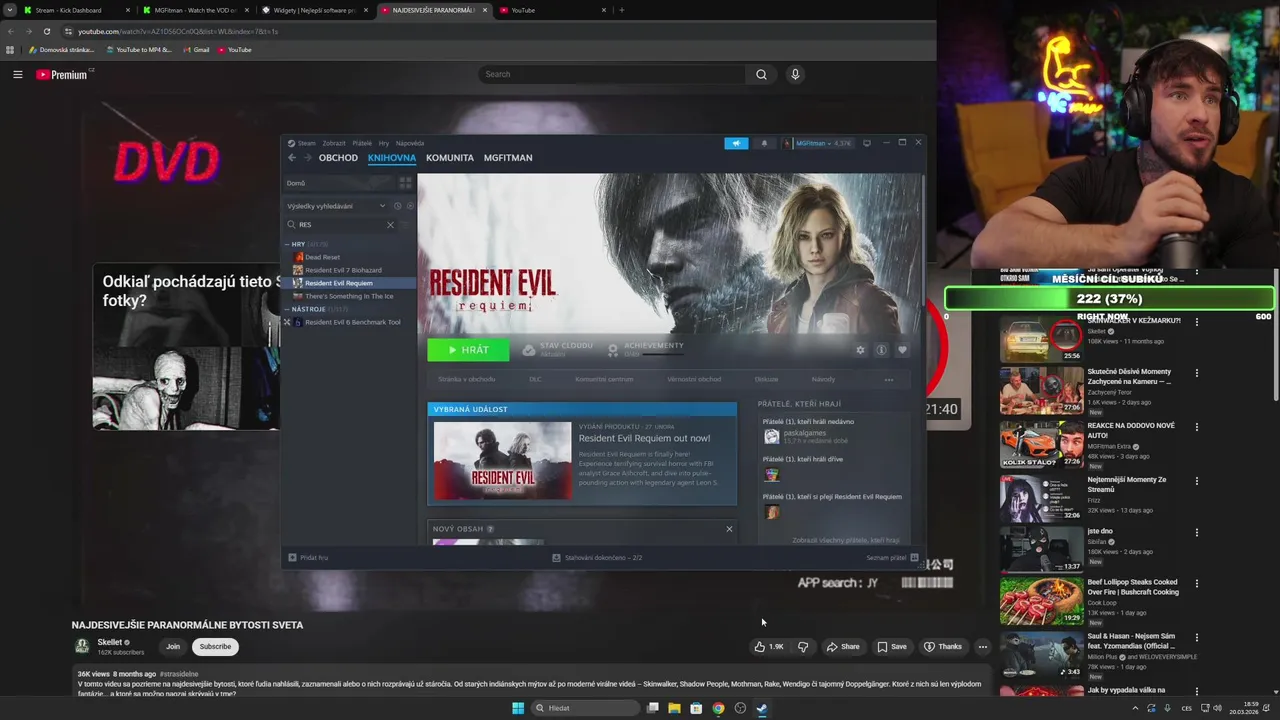Open advanced filter icon next to search
The height and width of the screenshot is (720, 1280).
[406, 225]
